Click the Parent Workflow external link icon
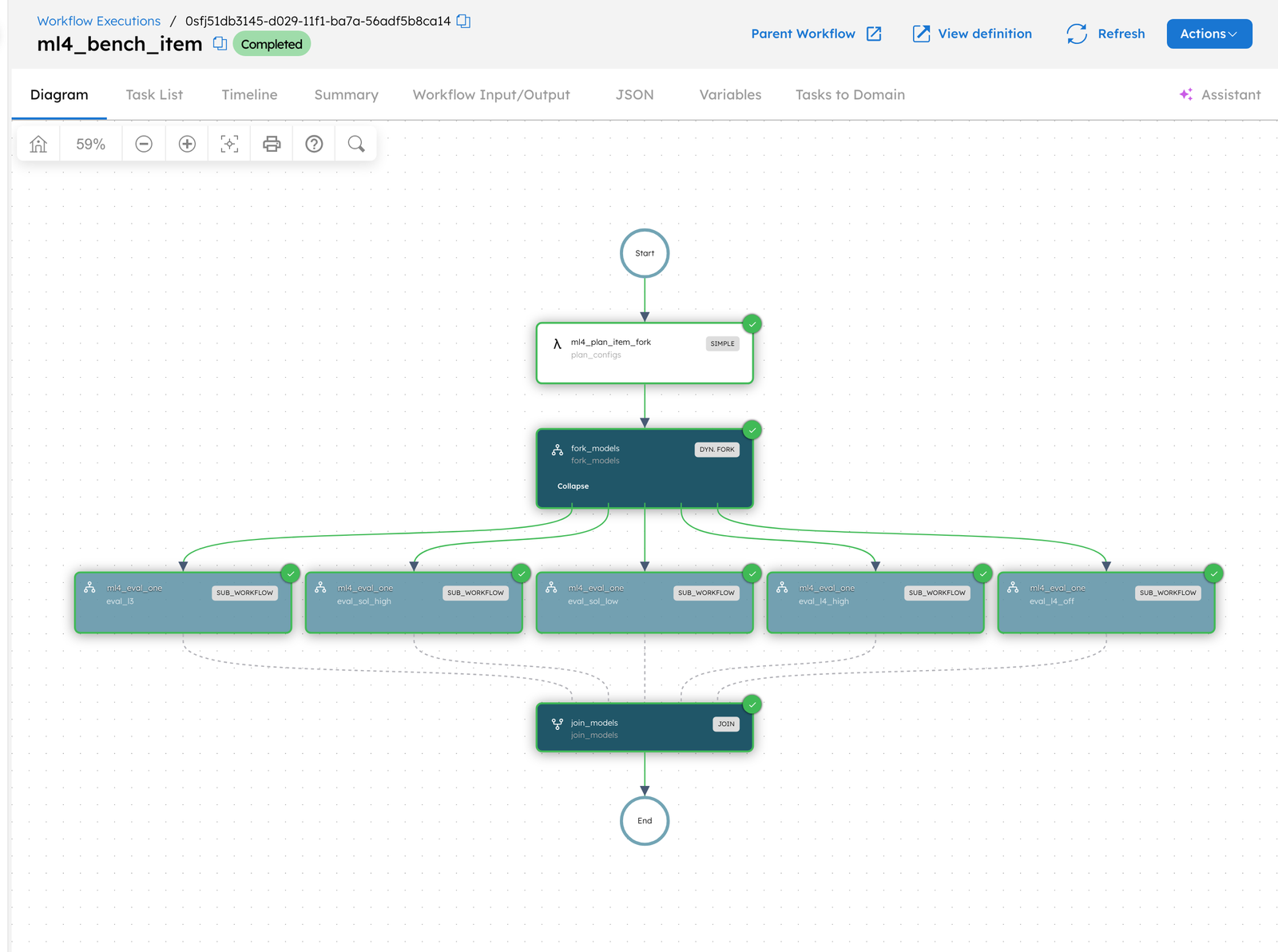The height and width of the screenshot is (952, 1278). pos(874,34)
